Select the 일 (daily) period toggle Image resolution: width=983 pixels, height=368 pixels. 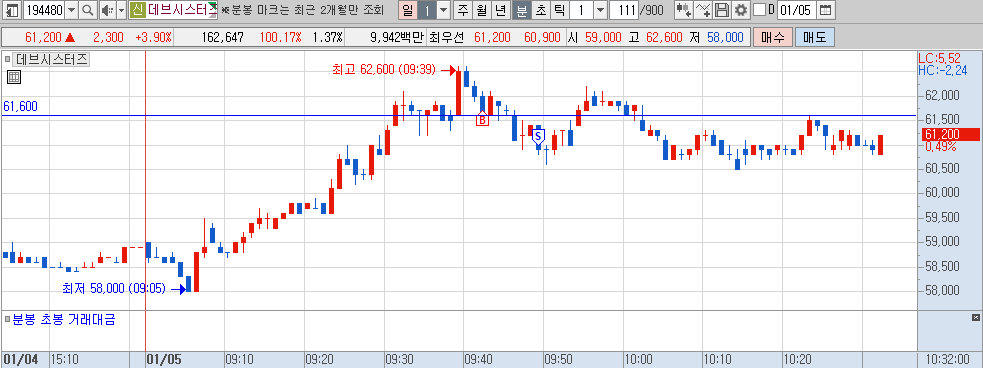click(408, 10)
